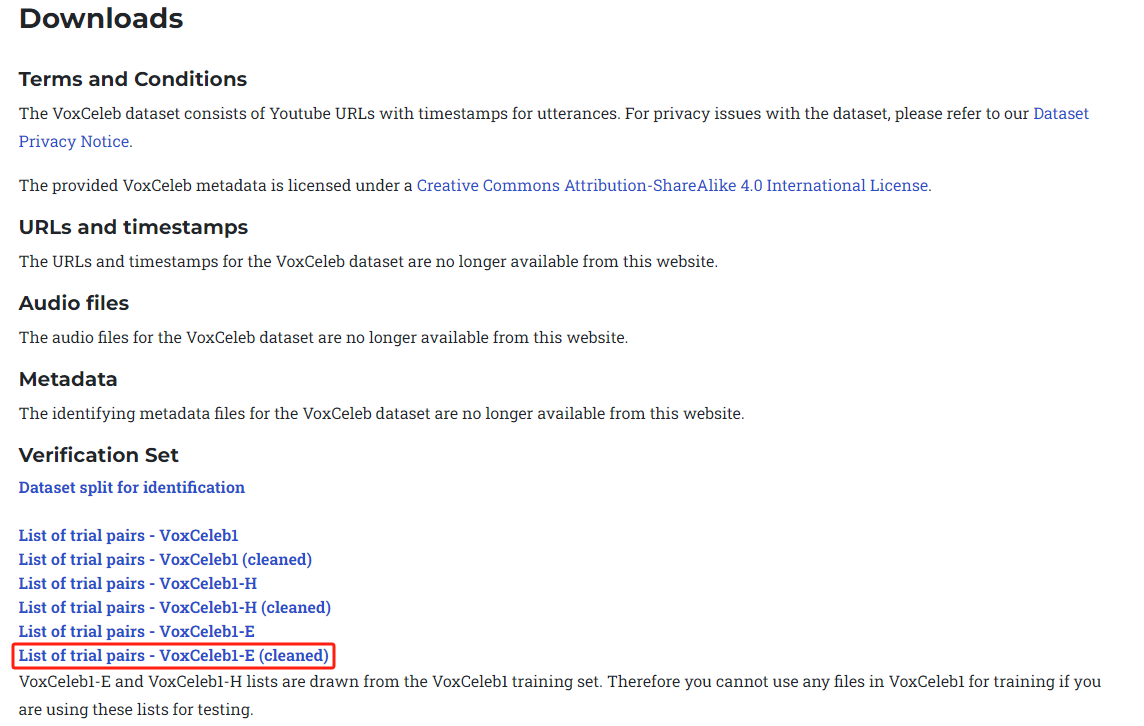The image size is (1144, 726).
Task: Click the sentence about URLs and timestamps availability
Action: (x=368, y=262)
